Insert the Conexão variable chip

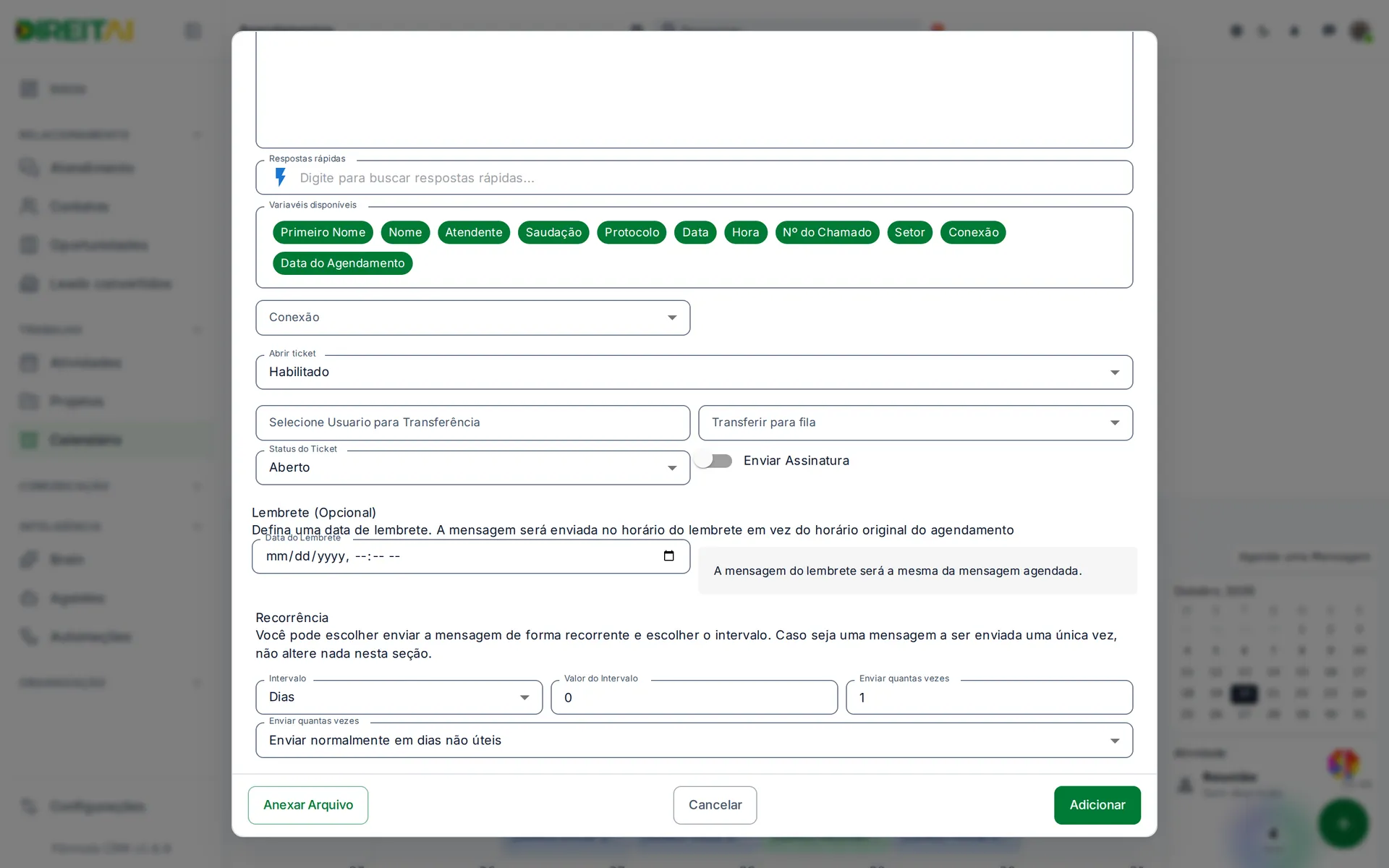click(x=973, y=232)
